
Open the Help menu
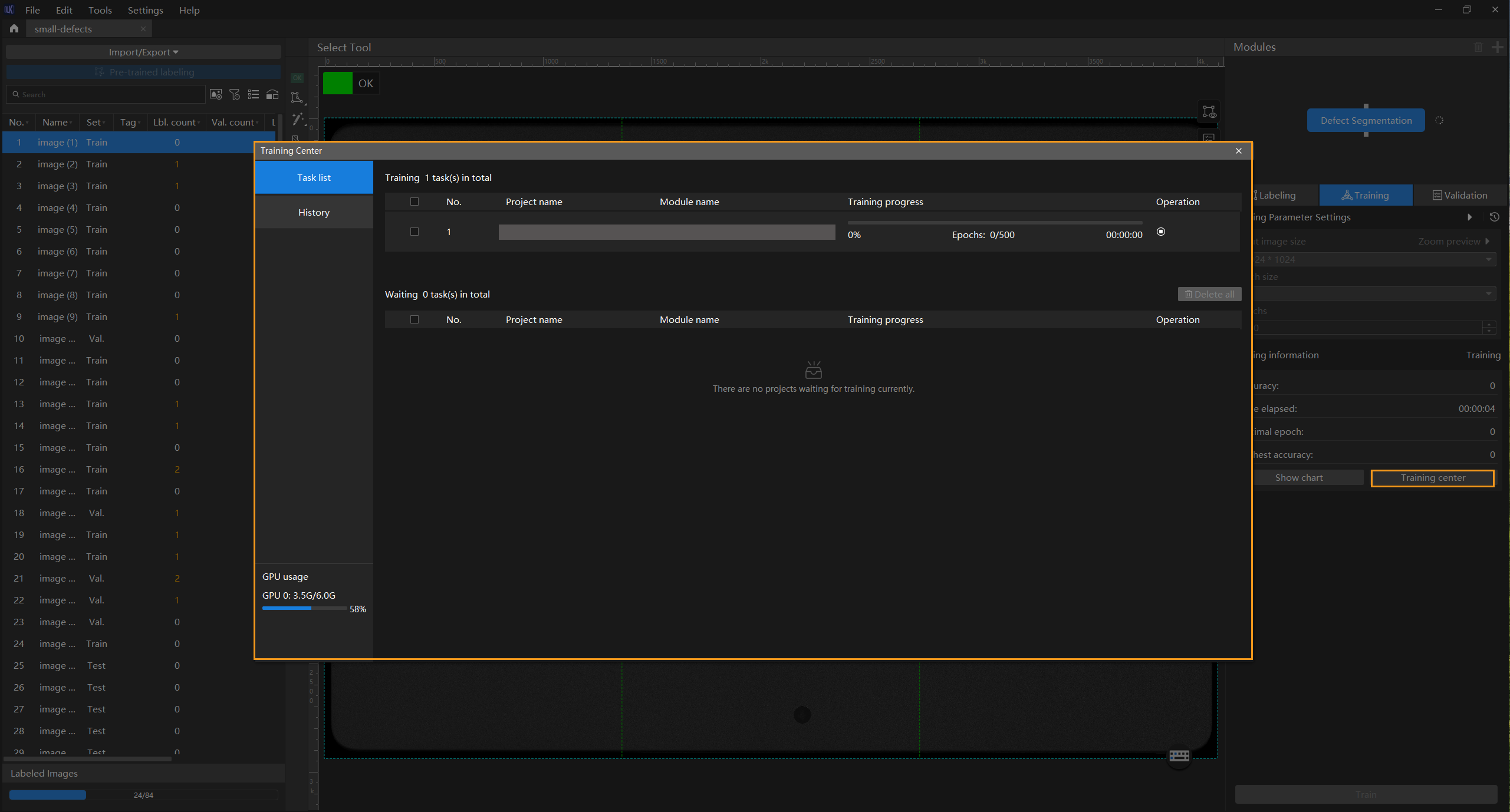189,10
